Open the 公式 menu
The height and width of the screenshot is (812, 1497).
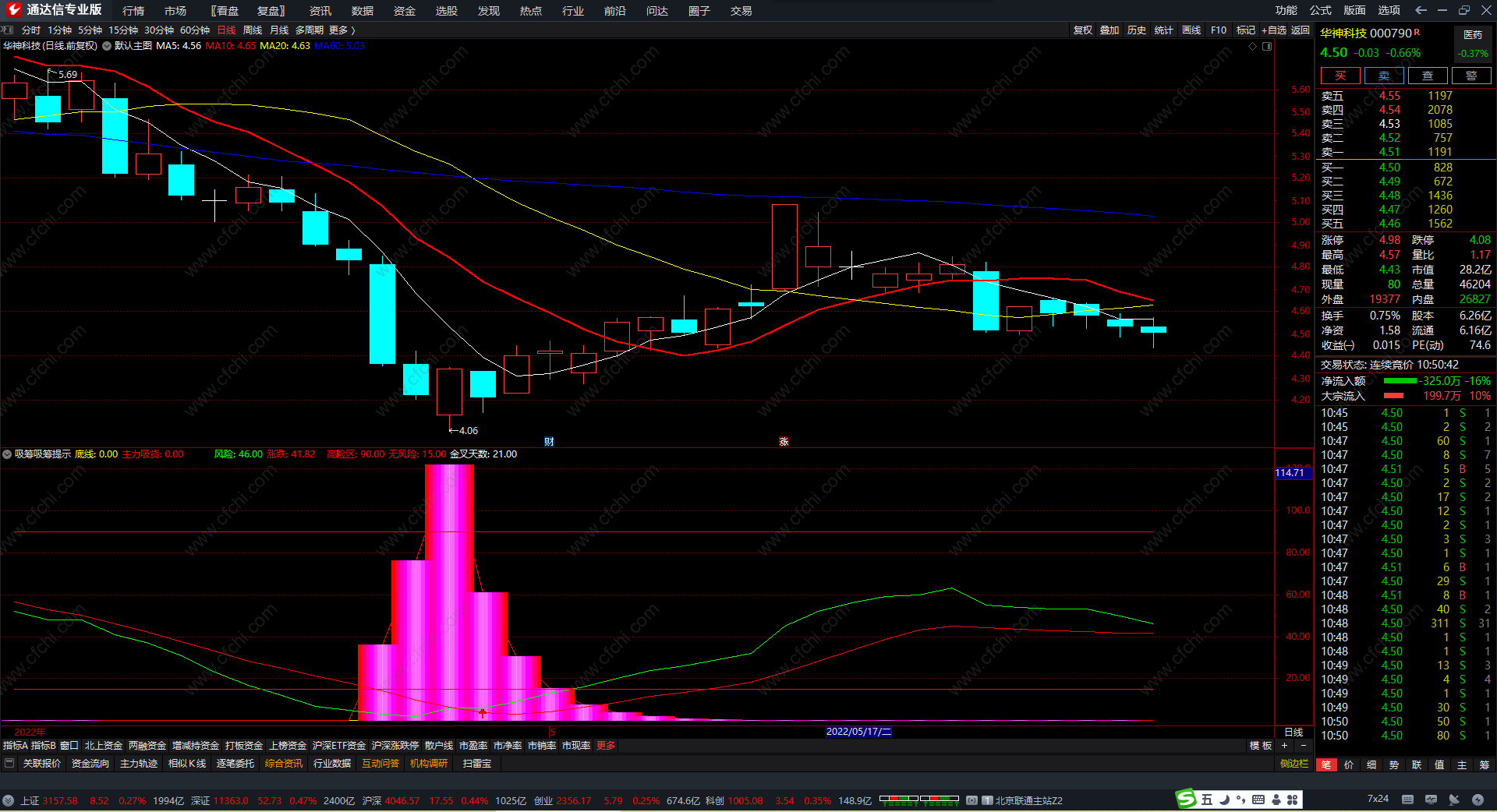pos(1321,10)
